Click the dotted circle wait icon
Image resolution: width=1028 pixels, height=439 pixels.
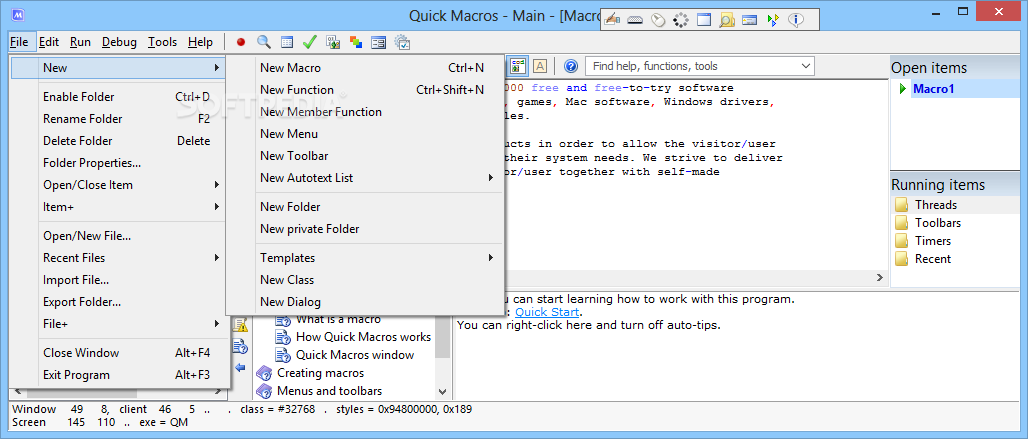[681, 20]
